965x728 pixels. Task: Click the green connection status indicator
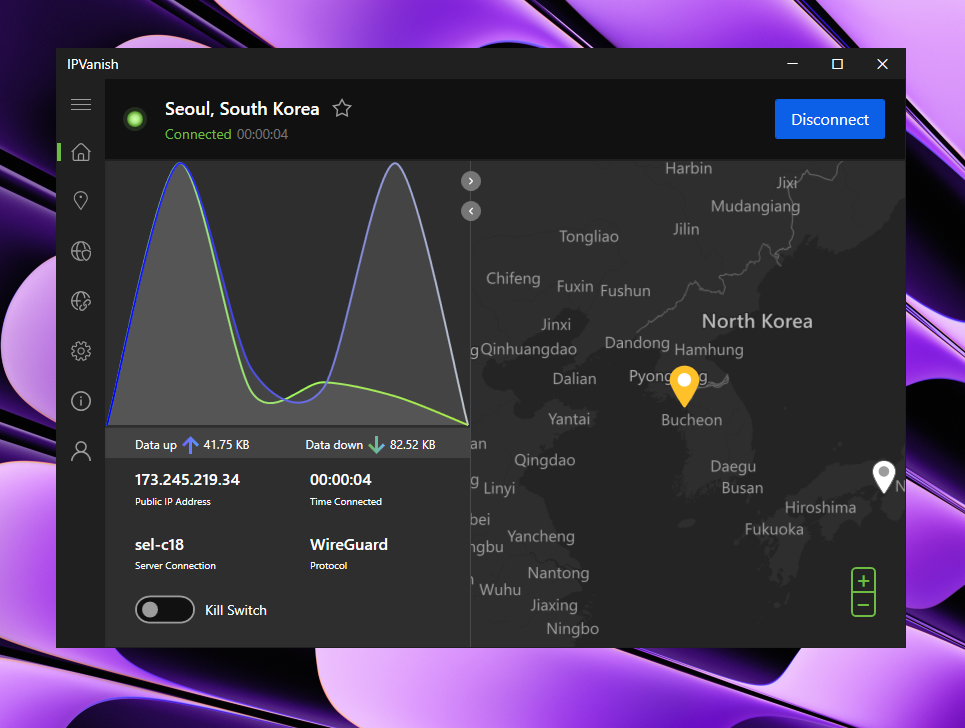point(135,119)
